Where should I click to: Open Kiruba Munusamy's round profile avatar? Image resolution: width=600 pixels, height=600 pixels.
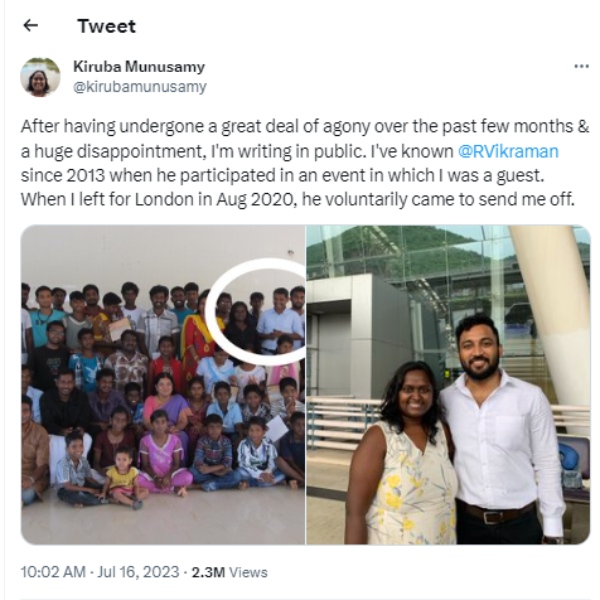40,77
